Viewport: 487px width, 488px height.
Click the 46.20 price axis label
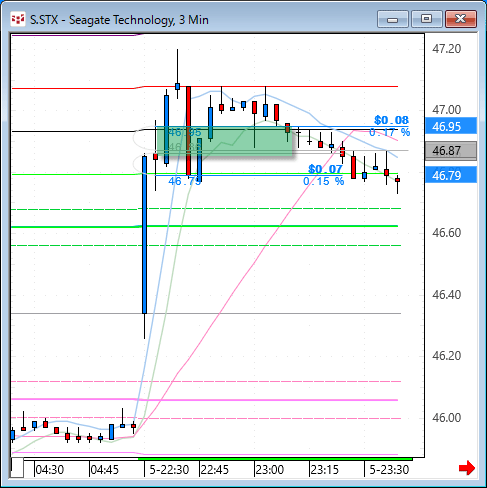[x=446, y=356]
